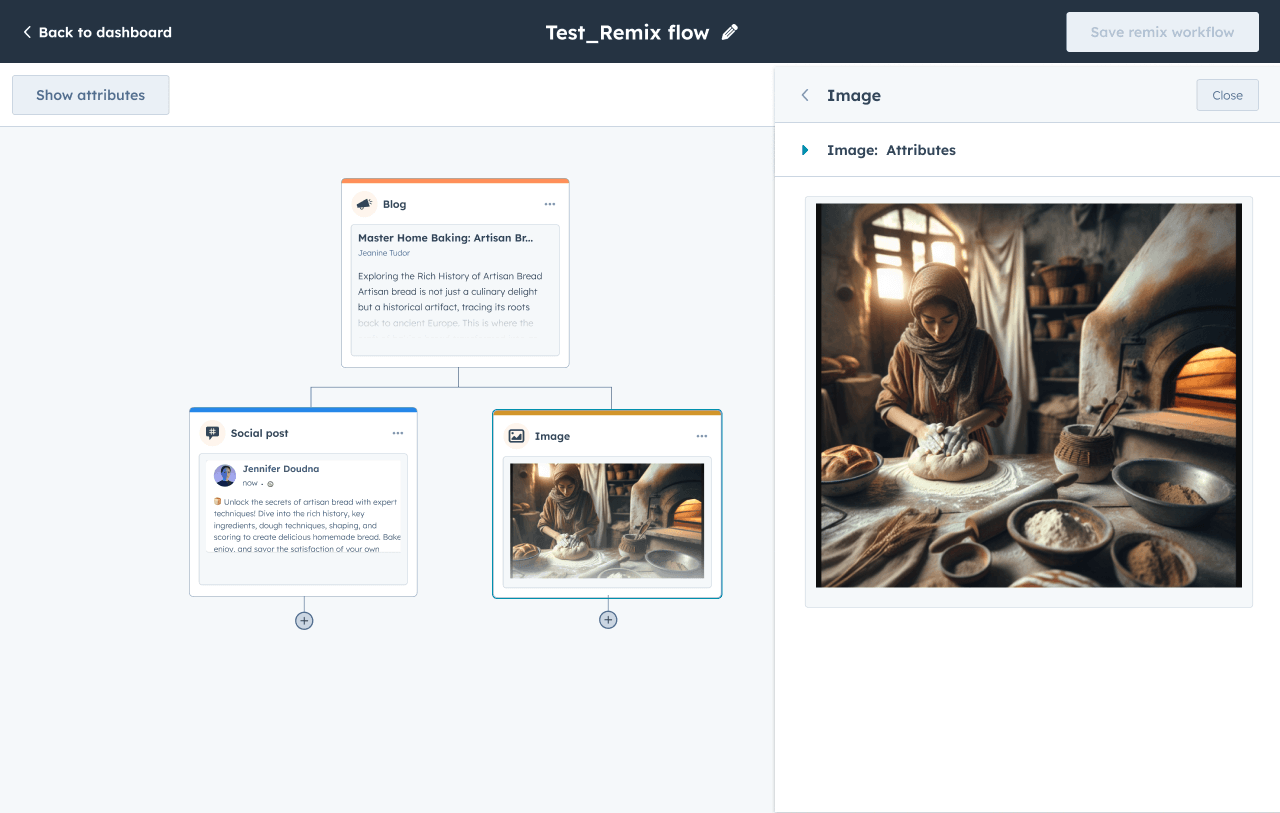1280x813 pixels.
Task: Open the Blog card's three-dot menu
Action: coord(550,204)
